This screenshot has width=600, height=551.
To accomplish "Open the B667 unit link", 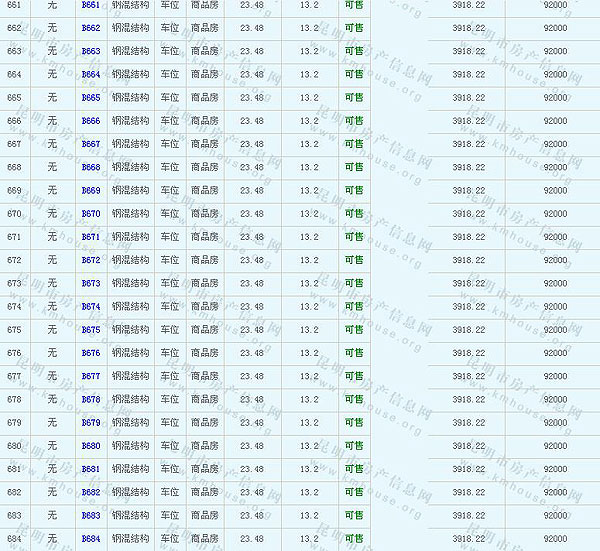I will (x=90, y=144).
